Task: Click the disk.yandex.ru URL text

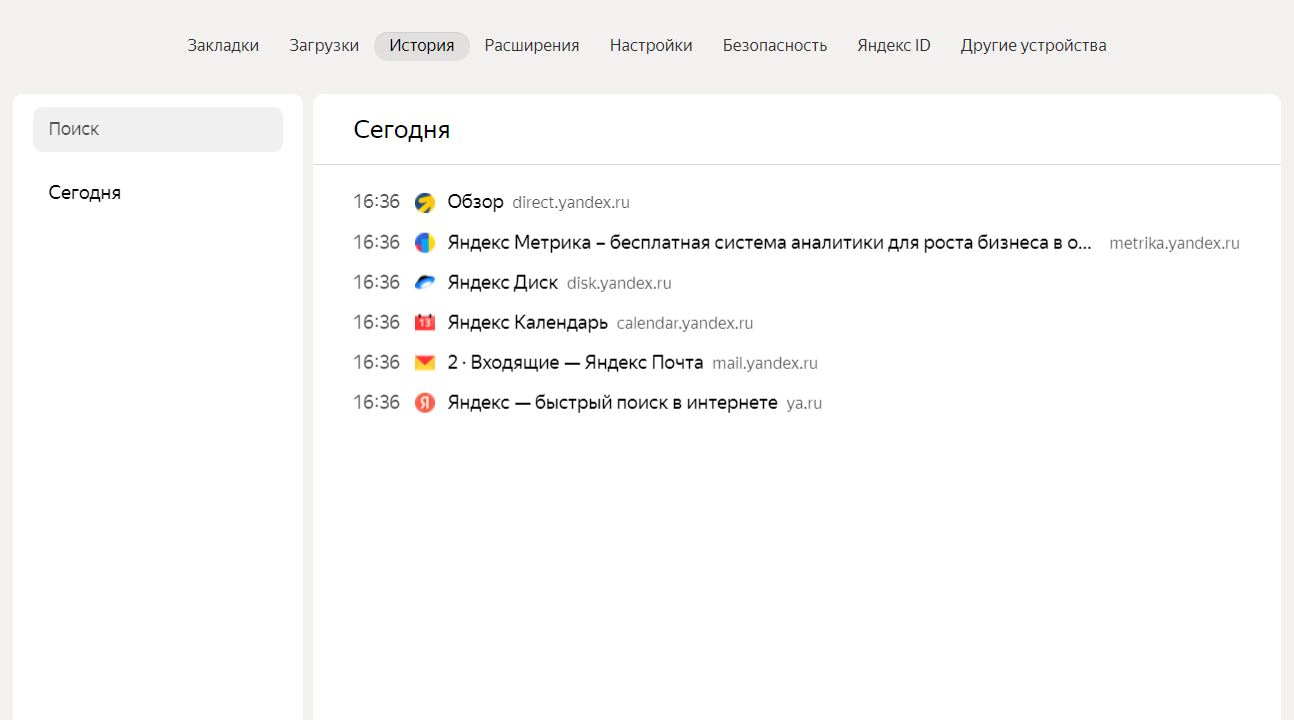Action: 618,282
